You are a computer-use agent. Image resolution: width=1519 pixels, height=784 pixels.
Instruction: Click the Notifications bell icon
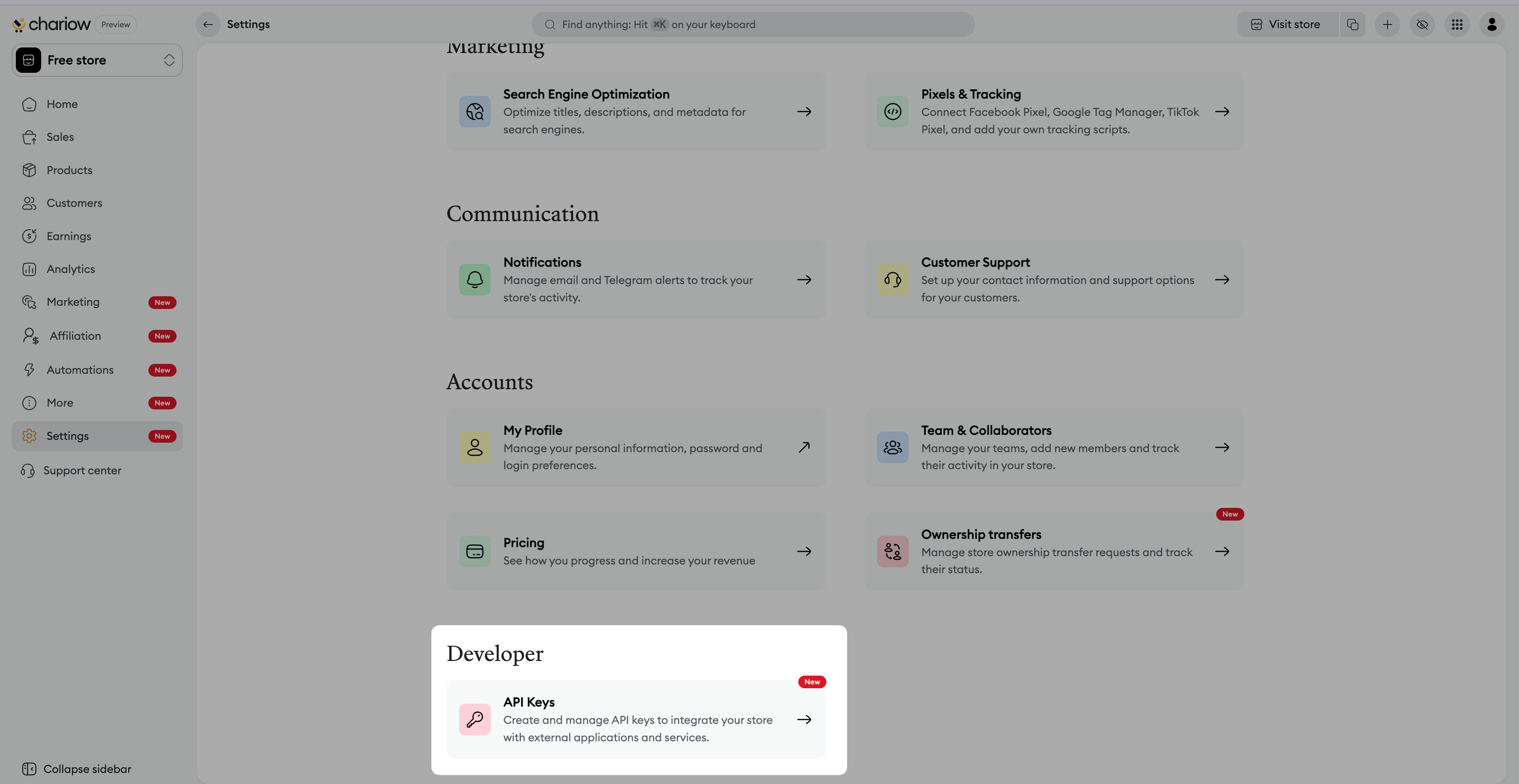point(475,279)
